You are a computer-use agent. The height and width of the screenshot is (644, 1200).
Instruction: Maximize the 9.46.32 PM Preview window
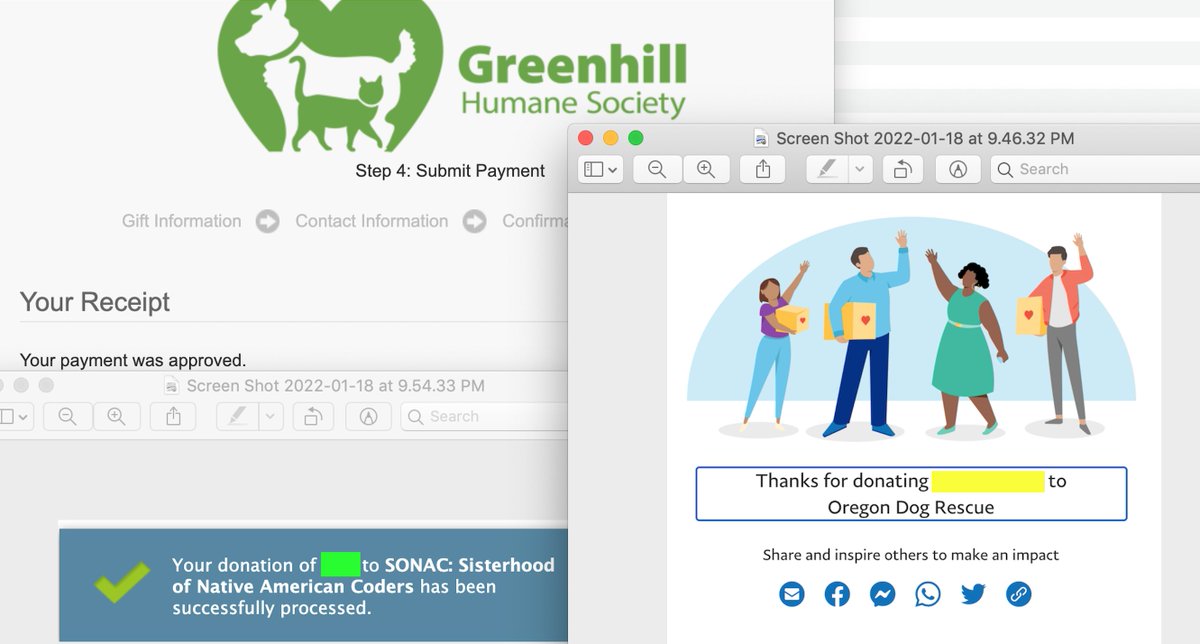[x=635, y=138]
